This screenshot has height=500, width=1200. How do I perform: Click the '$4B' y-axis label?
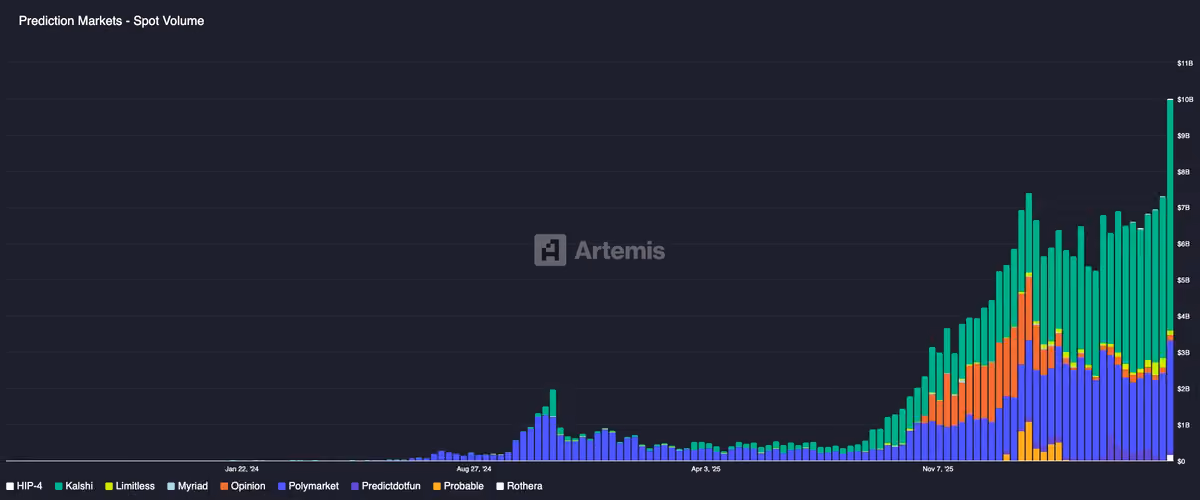tap(1183, 316)
